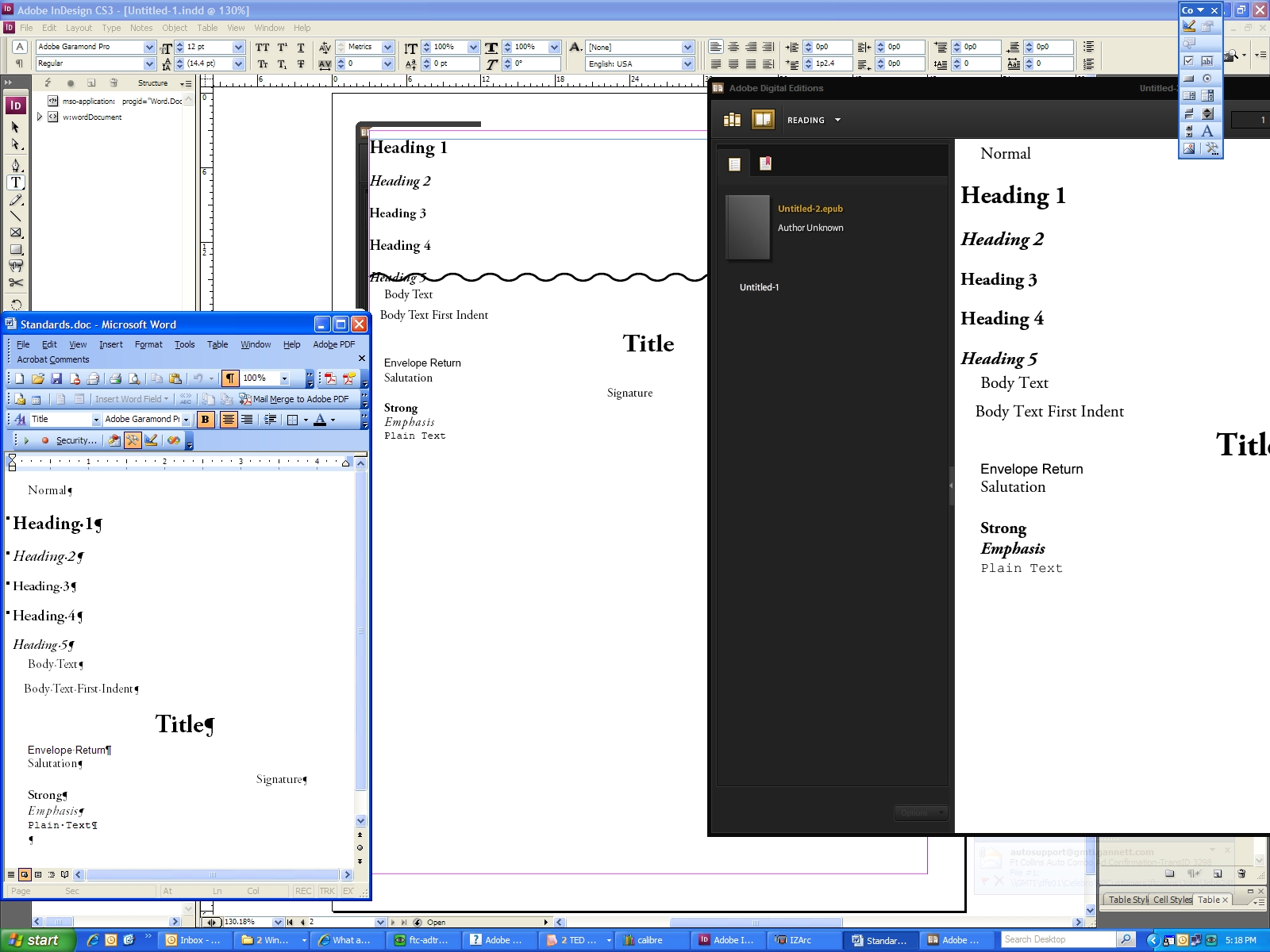1270x952 pixels.
Task: Open Word Format menu
Action: [x=148, y=344]
